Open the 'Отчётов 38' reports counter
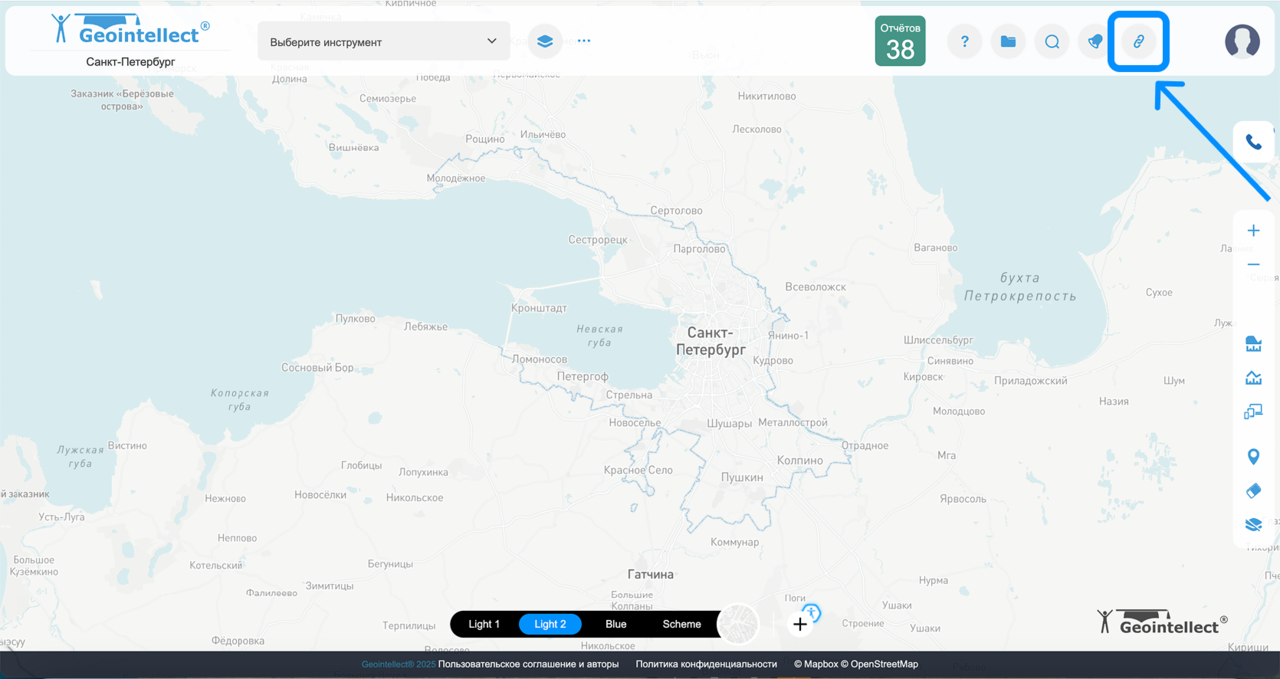 (900, 42)
